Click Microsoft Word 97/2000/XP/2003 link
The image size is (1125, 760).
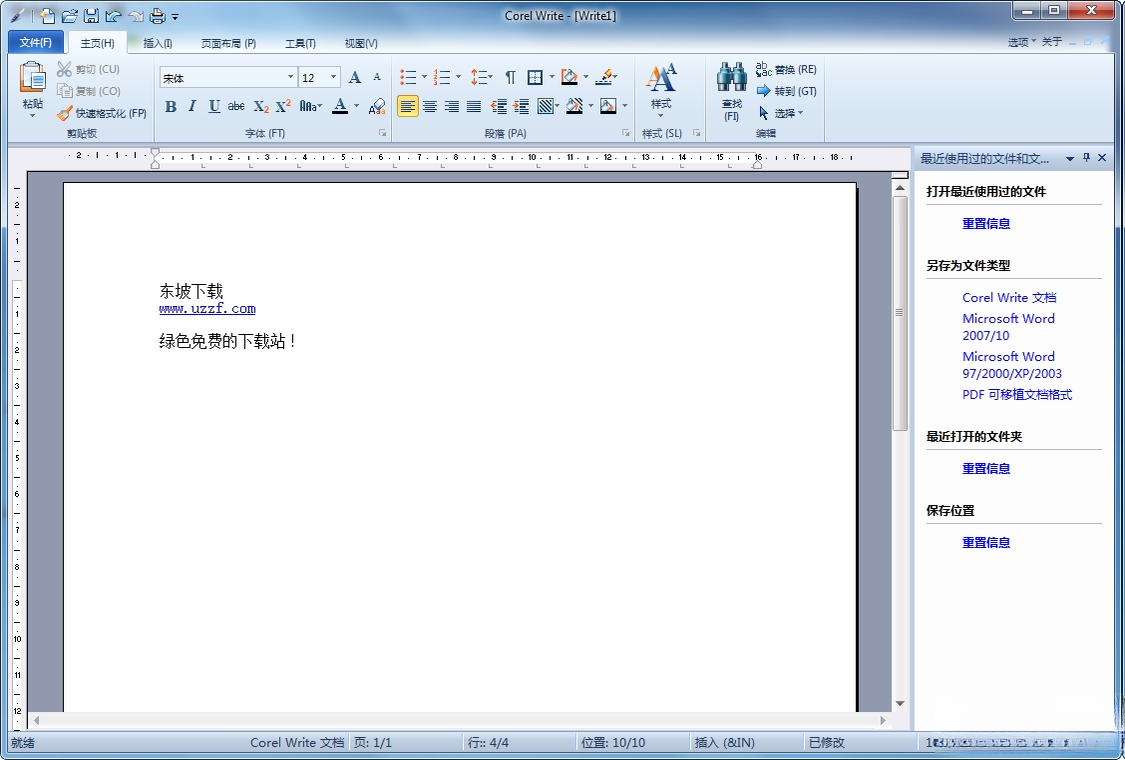[x=1012, y=365]
